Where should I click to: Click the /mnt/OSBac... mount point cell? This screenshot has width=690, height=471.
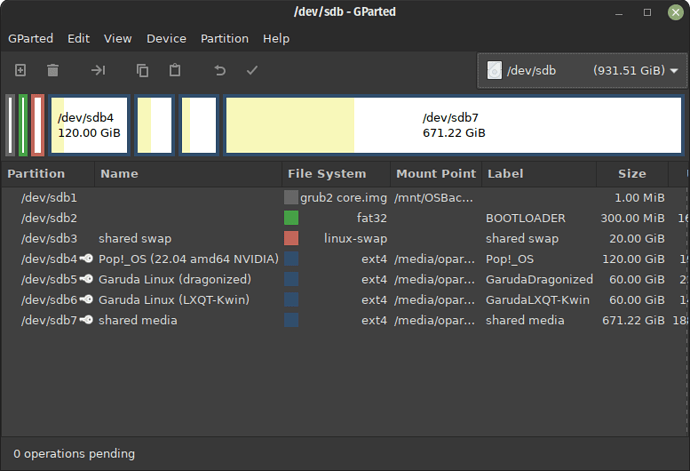click(x=434, y=198)
